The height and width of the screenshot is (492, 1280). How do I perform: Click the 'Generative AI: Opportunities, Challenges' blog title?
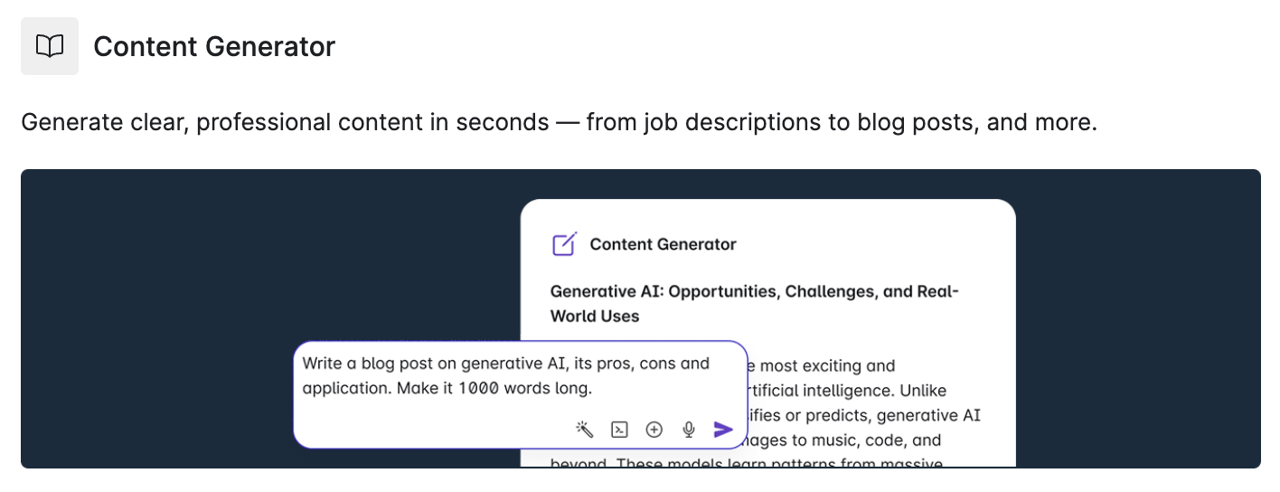coord(754,292)
